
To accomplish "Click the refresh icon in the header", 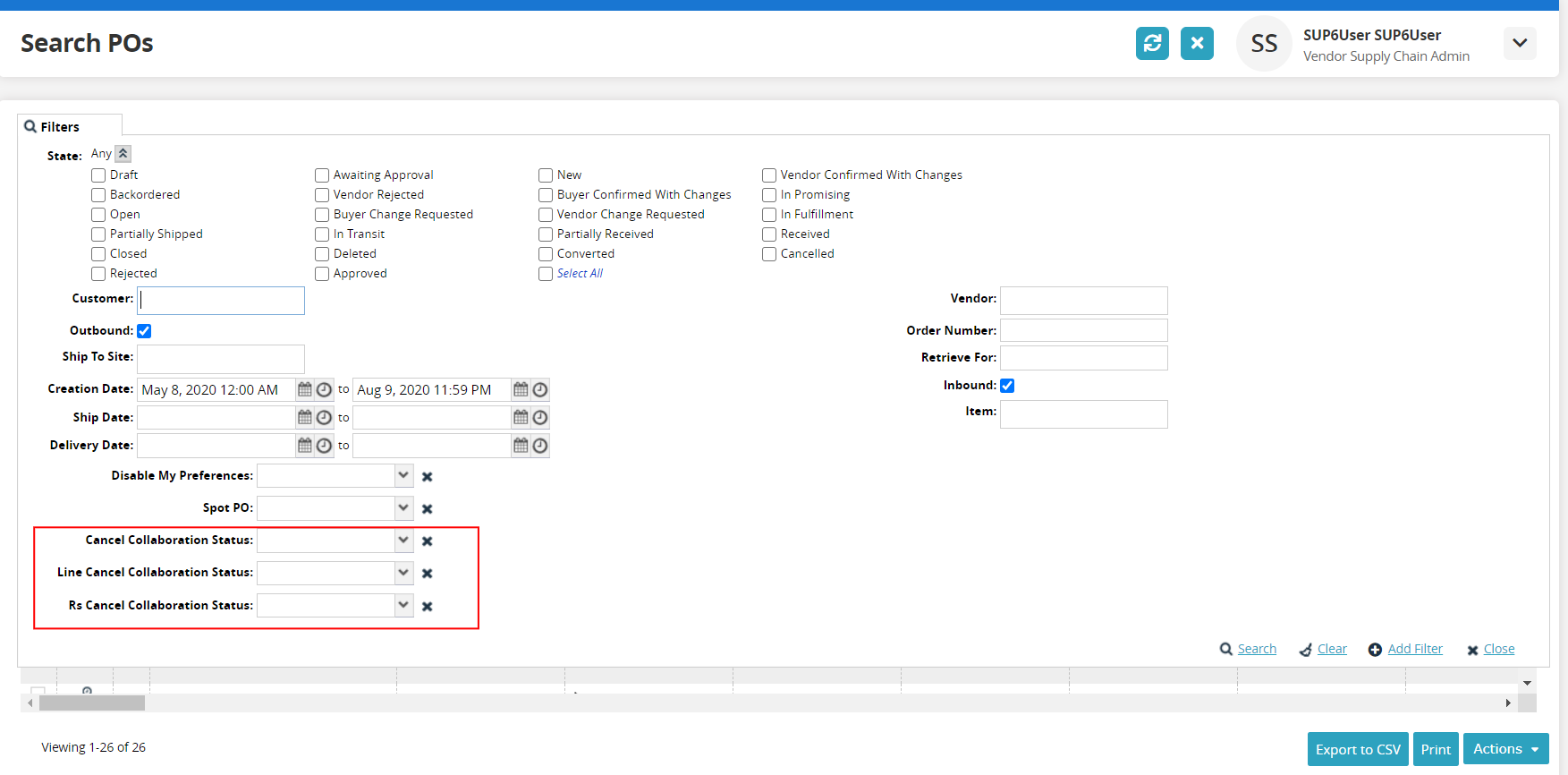I will coord(1152,43).
